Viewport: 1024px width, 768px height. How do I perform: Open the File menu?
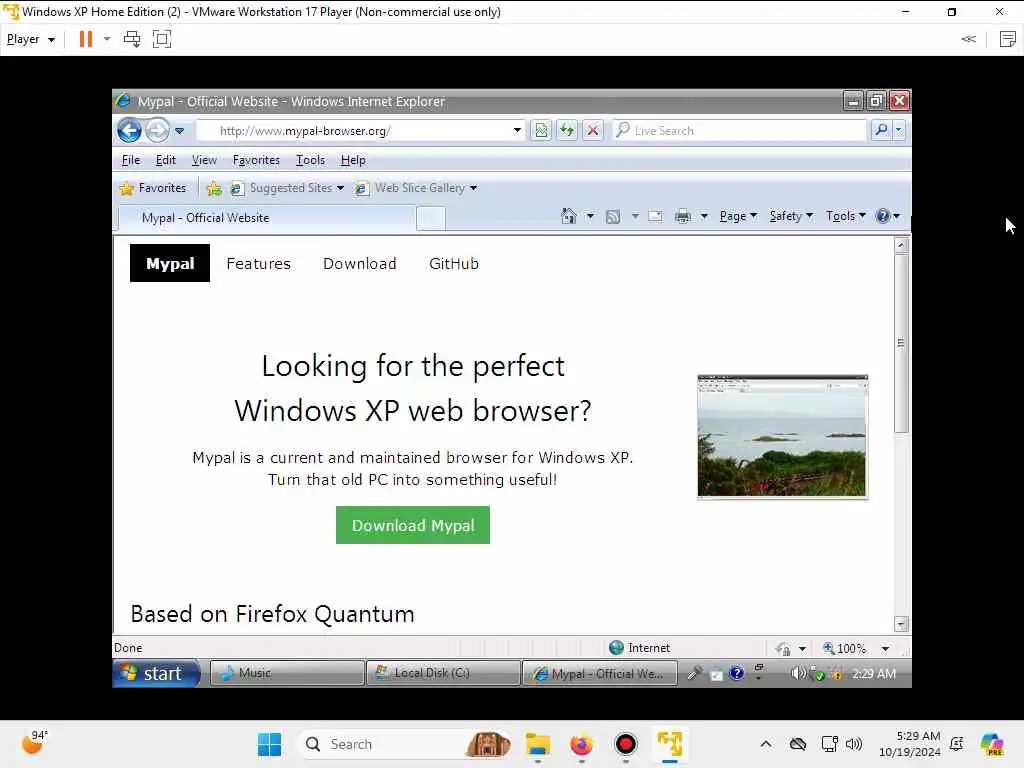pyautogui.click(x=131, y=160)
